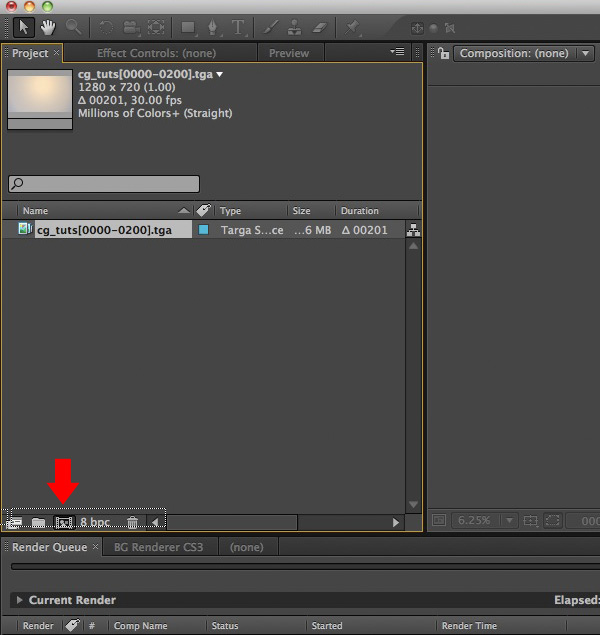Viewport: 600px width, 635px height.
Task: Click the Started column header
Action: pyautogui.click(x=327, y=626)
